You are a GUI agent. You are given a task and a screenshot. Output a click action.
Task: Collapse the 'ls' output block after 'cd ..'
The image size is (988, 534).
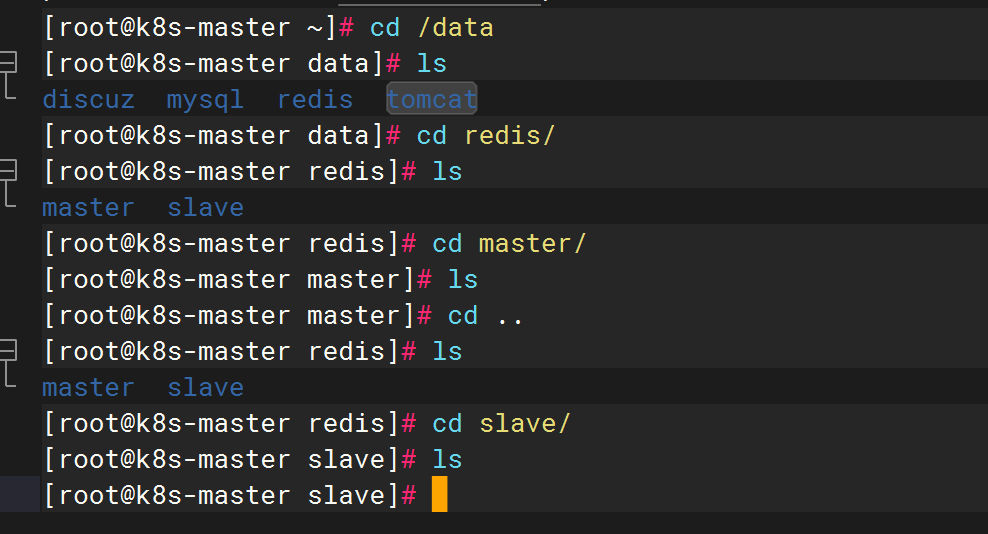coord(8,351)
